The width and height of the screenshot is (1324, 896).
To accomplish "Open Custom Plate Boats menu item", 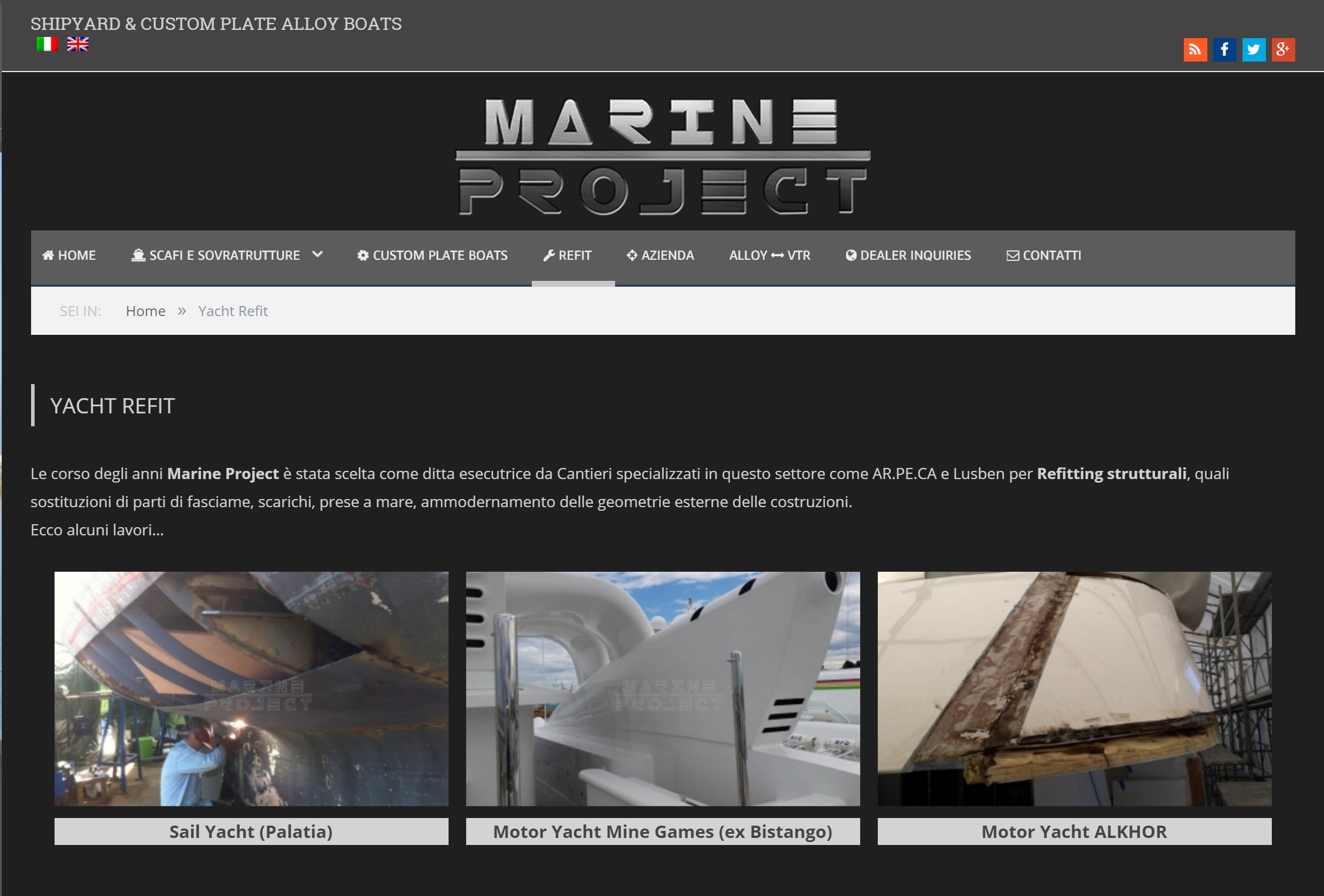I will coord(432,256).
